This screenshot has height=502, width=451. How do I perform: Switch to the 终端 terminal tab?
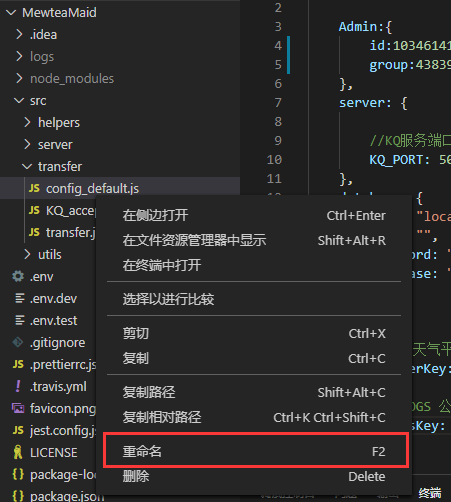pyautogui.click(x=430, y=493)
